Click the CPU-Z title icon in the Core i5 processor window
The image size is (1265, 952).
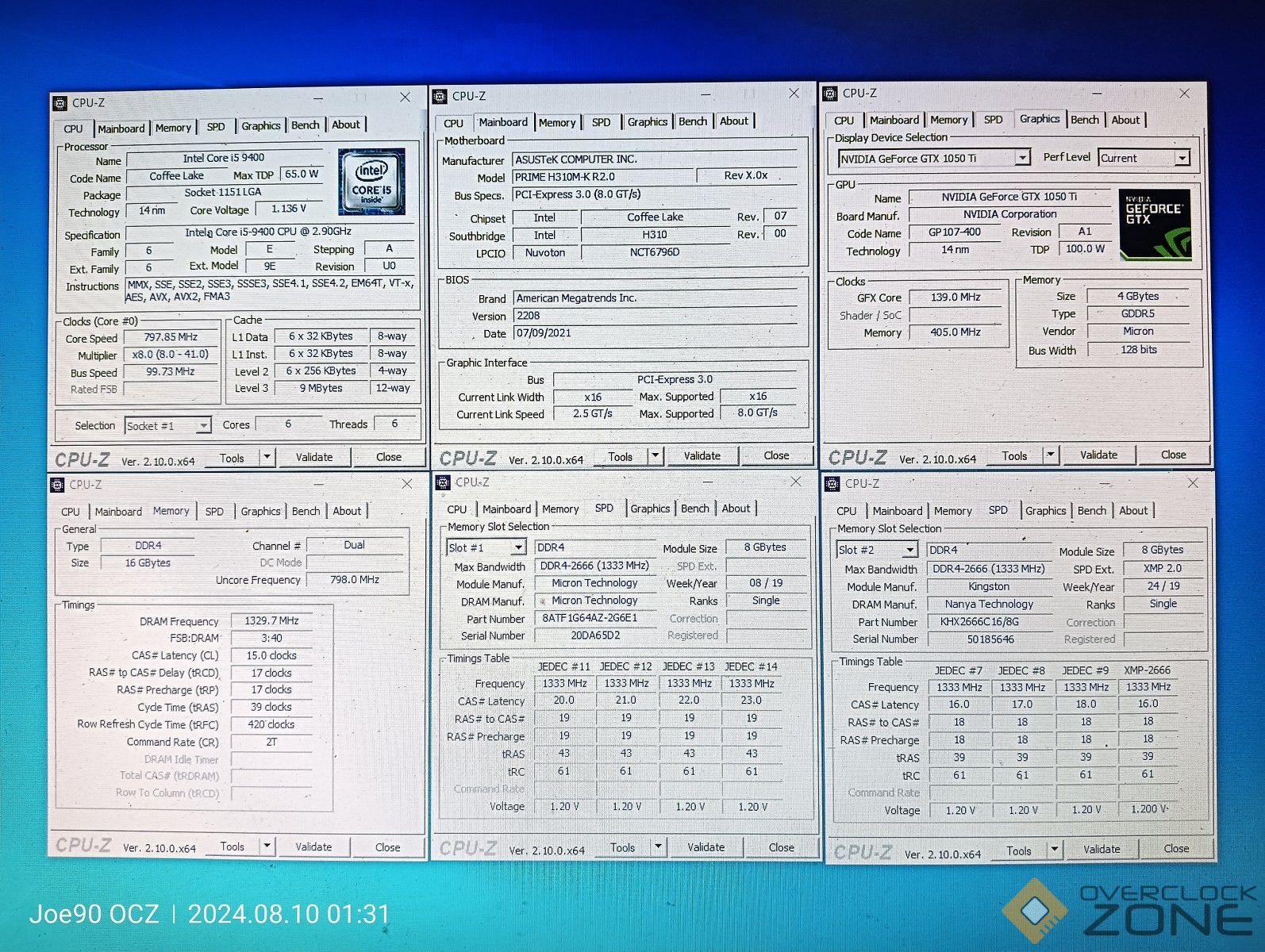pos(60,103)
